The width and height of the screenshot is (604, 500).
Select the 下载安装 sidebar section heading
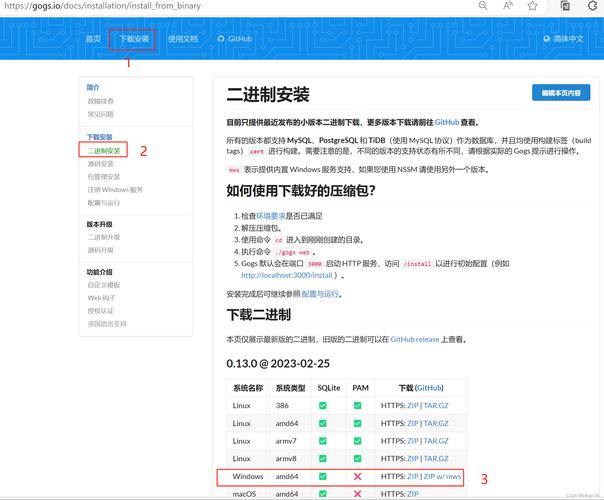pyautogui.click(x=99, y=137)
